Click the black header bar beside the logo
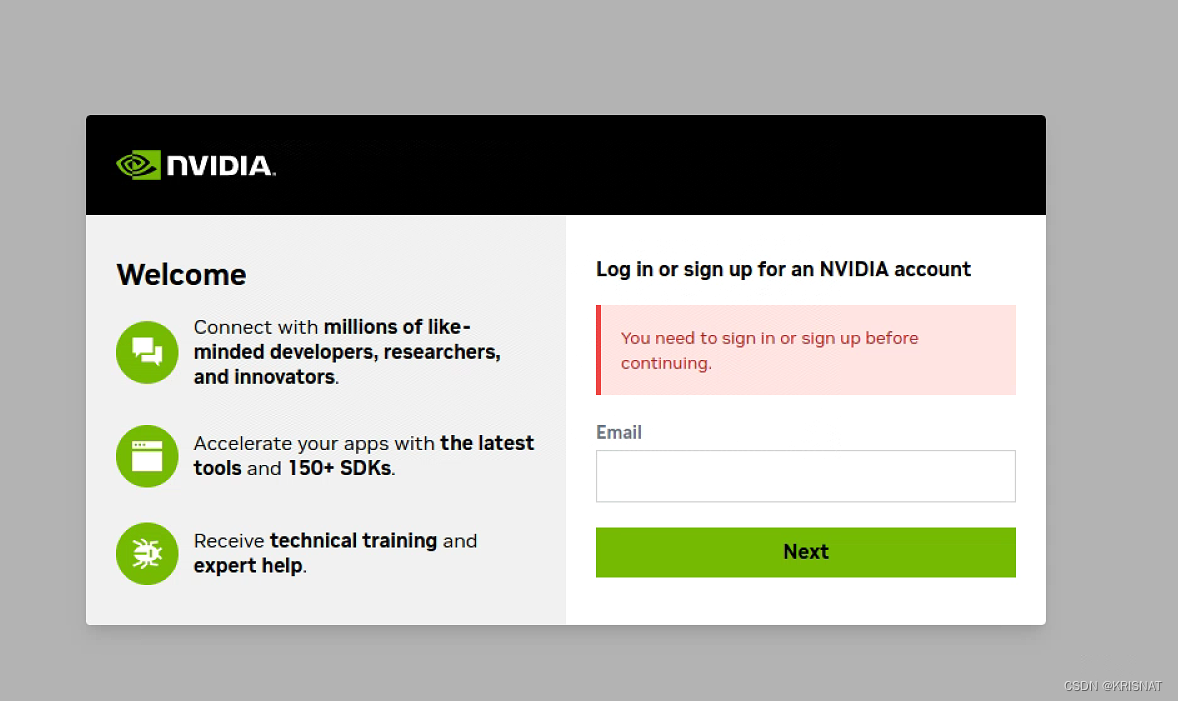 click(x=661, y=165)
